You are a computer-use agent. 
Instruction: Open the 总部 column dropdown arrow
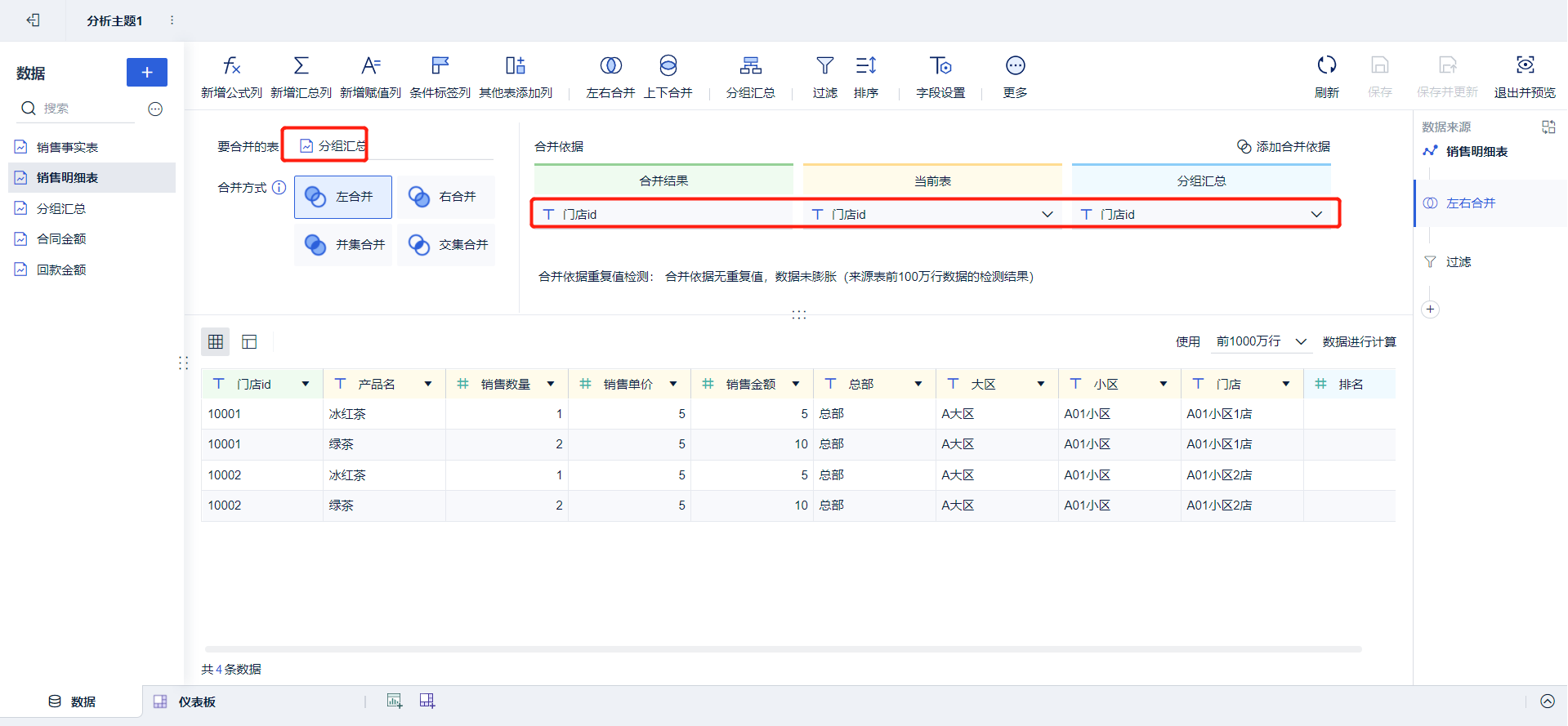pyautogui.click(x=918, y=384)
